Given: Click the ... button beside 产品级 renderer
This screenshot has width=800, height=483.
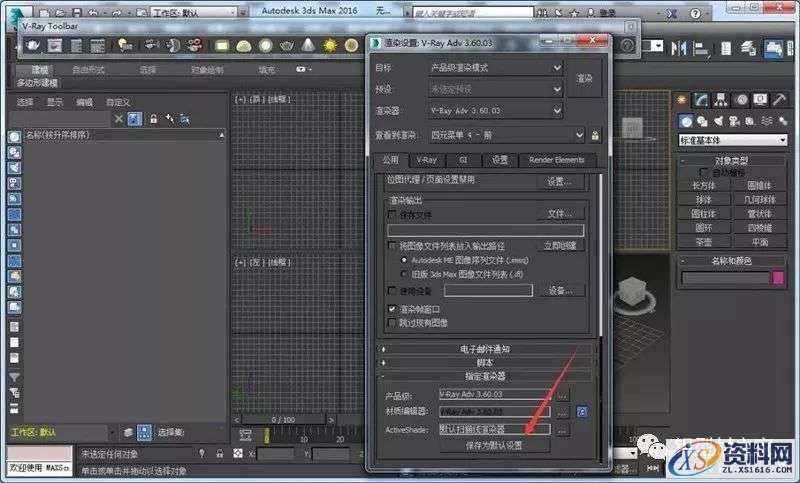Looking at the screenshot, I should tap(562, 395).
